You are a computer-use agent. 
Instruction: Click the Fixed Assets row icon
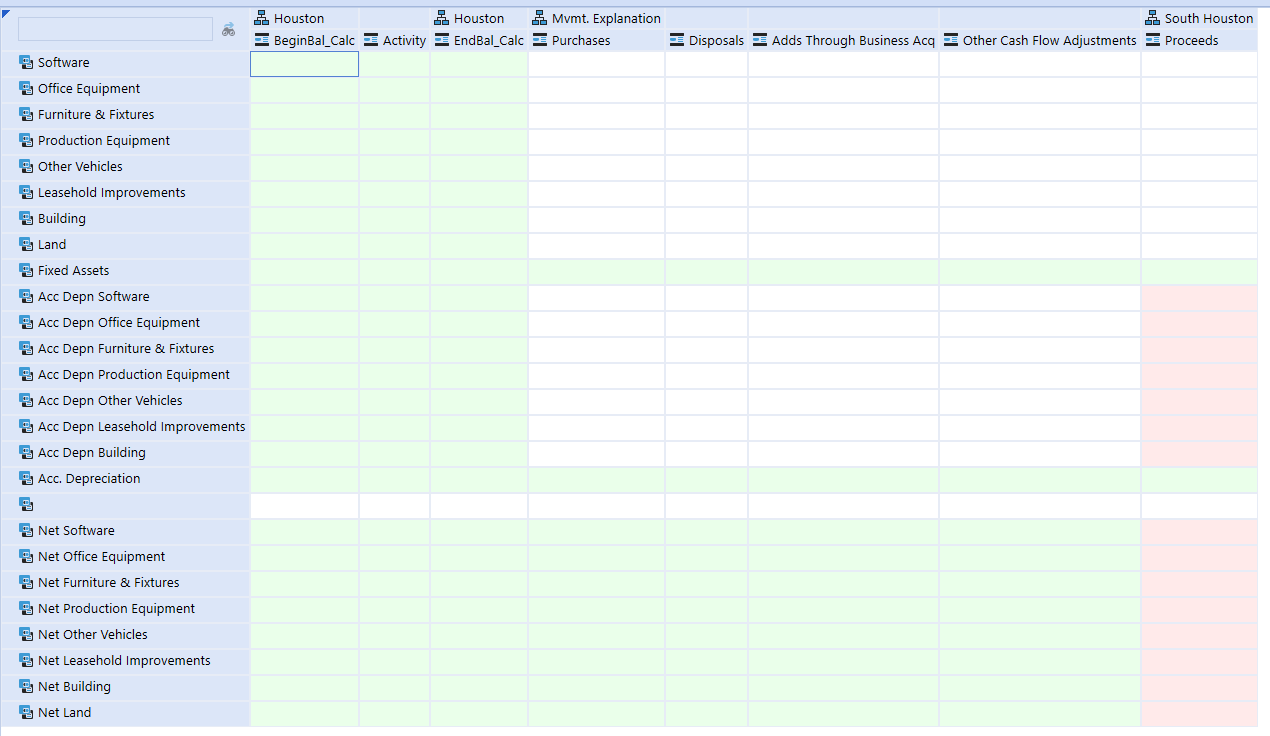tap(26, 271)
